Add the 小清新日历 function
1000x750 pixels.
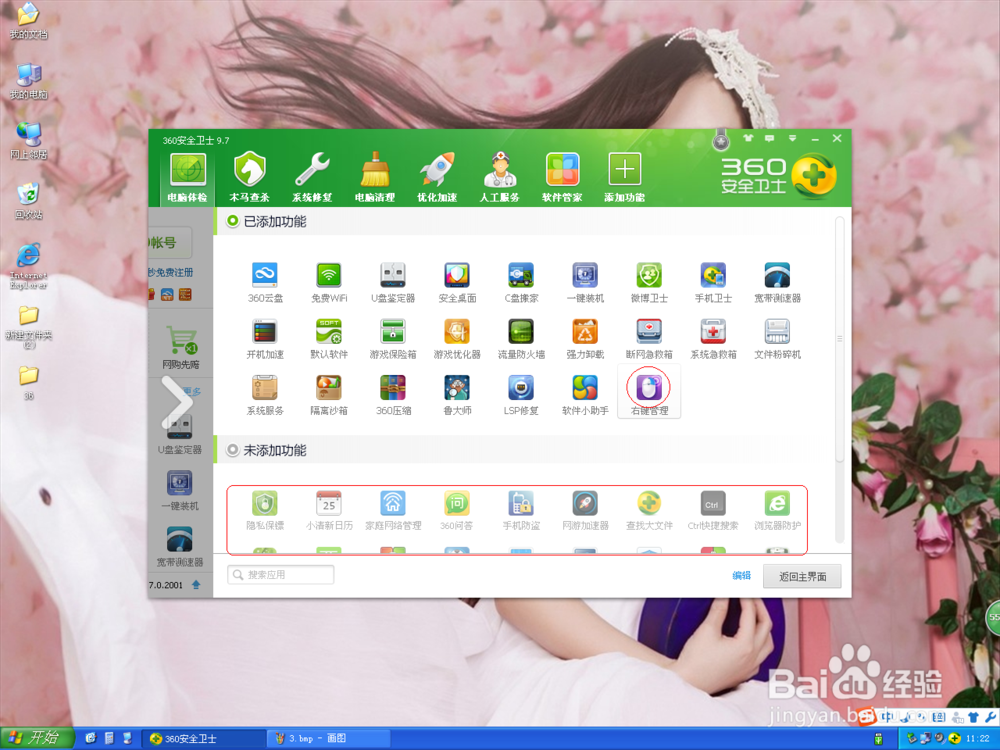click(329, 510)
